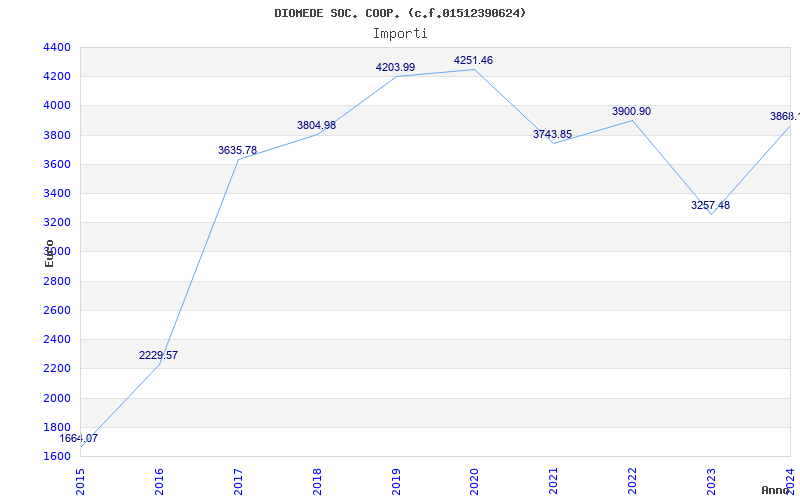Select the 3900.90 data label
This screenshot has height=500, width=800.
tap(632, 112)
